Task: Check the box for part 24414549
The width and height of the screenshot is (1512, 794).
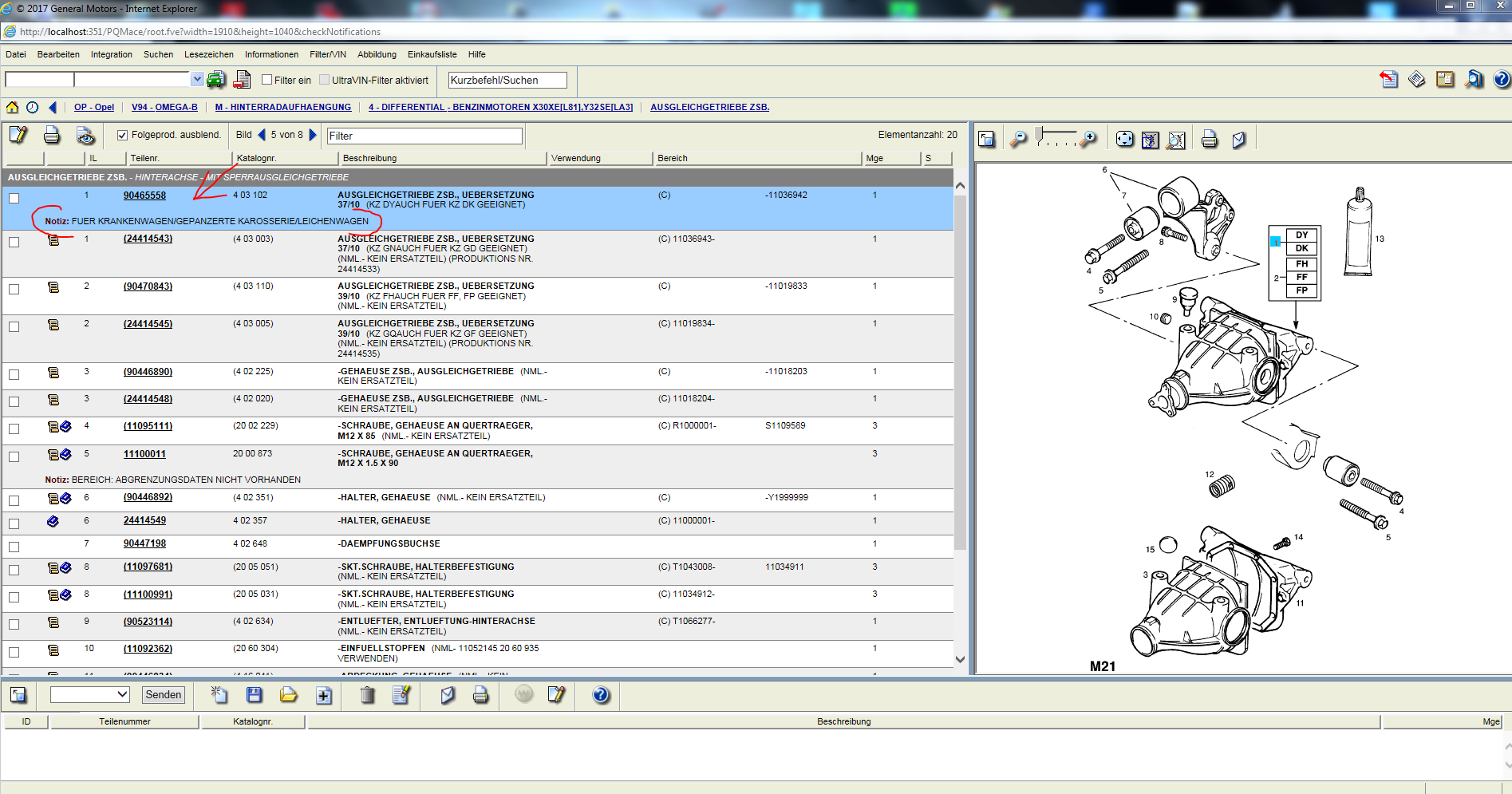Action: point(14,523)
